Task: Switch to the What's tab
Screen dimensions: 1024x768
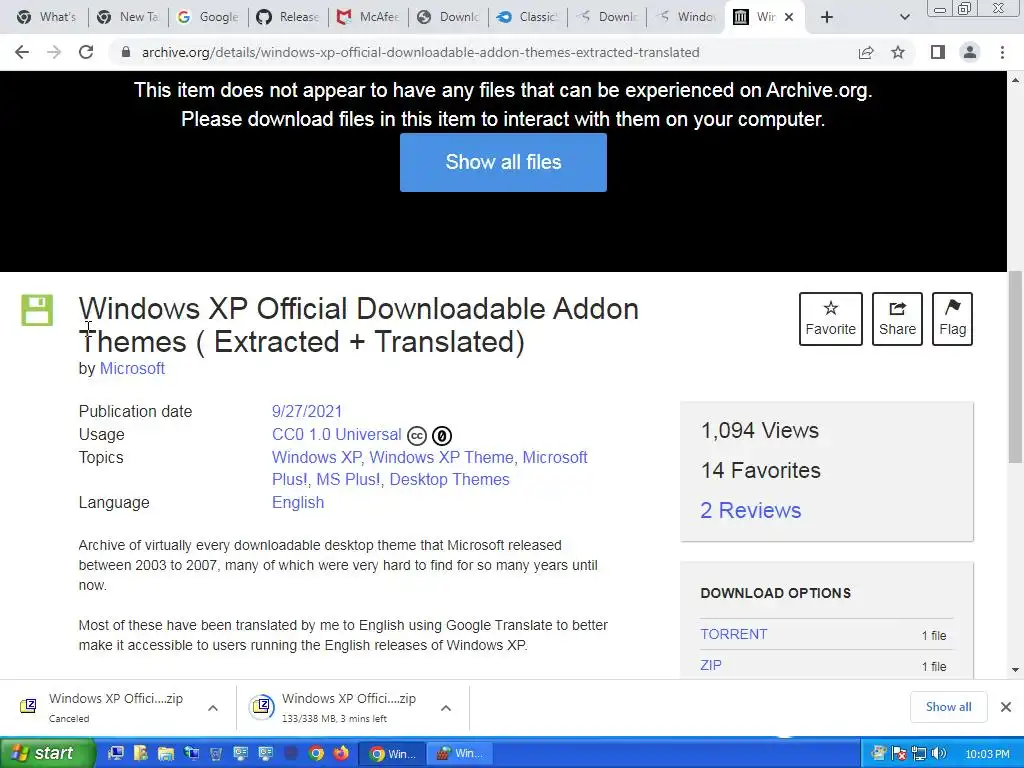Action: pos(46,17)
